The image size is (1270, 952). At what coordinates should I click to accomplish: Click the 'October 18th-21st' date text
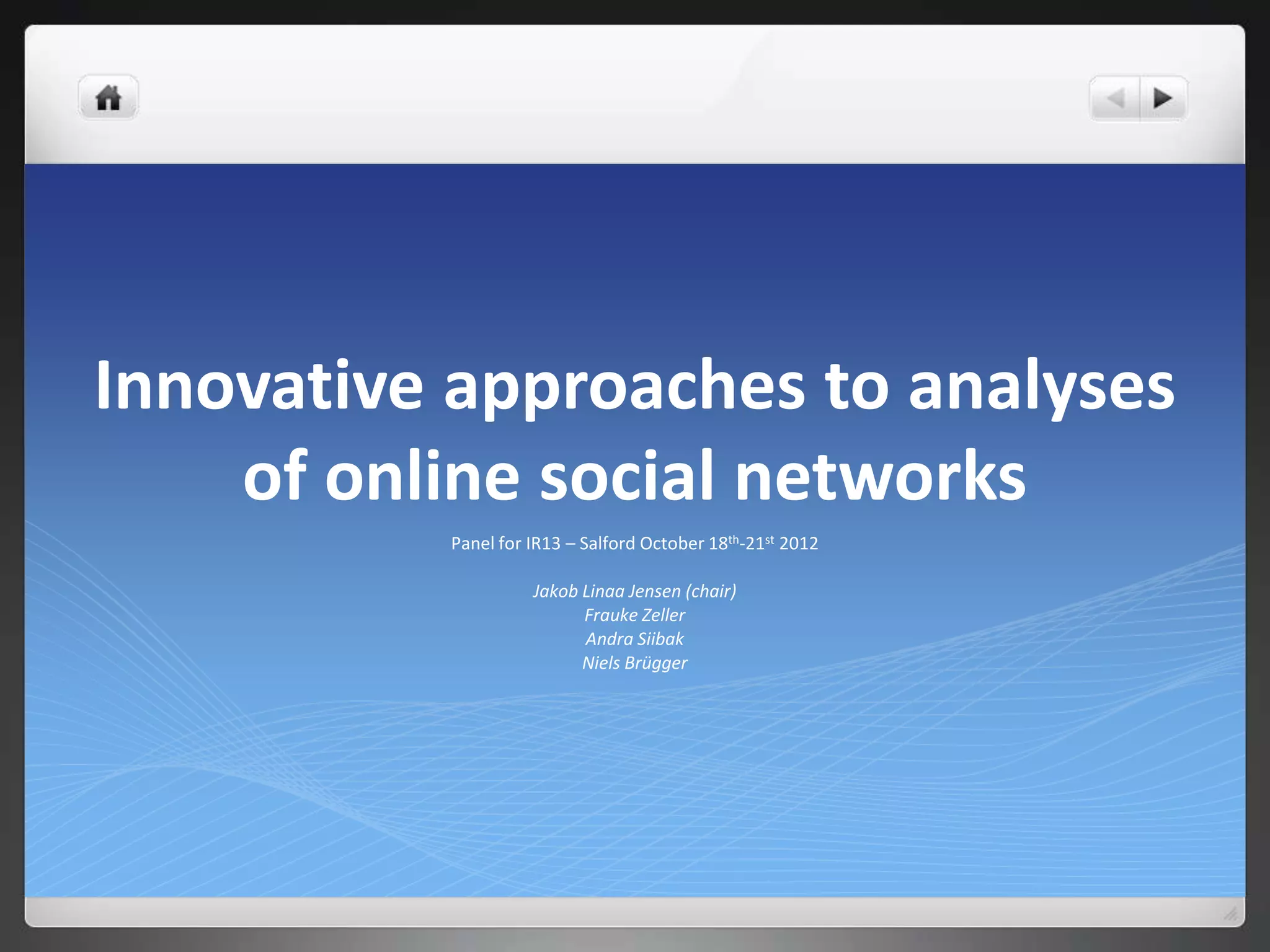click(x=707, y=544)
